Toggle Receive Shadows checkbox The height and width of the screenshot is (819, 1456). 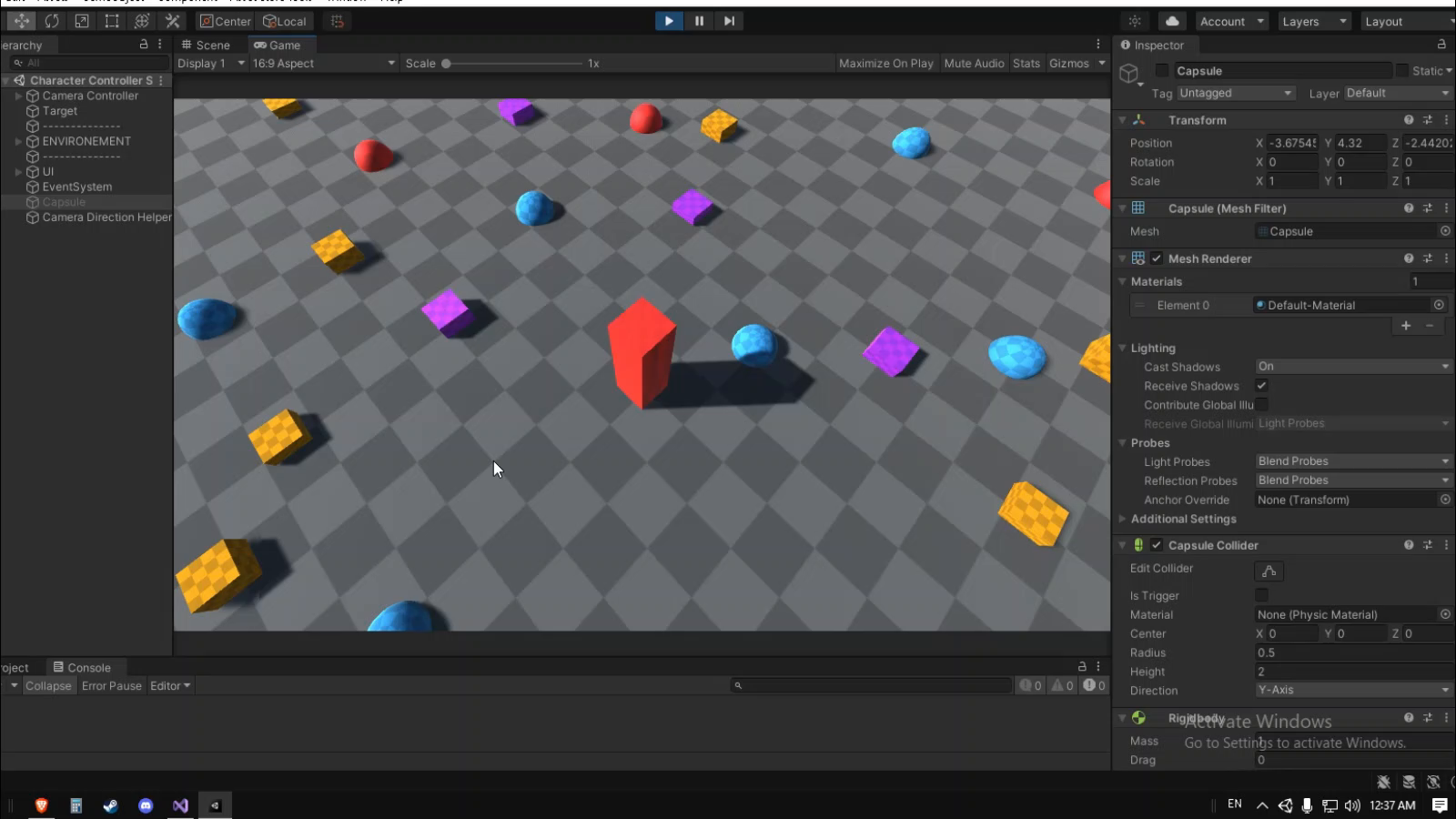coord(1261,386)
